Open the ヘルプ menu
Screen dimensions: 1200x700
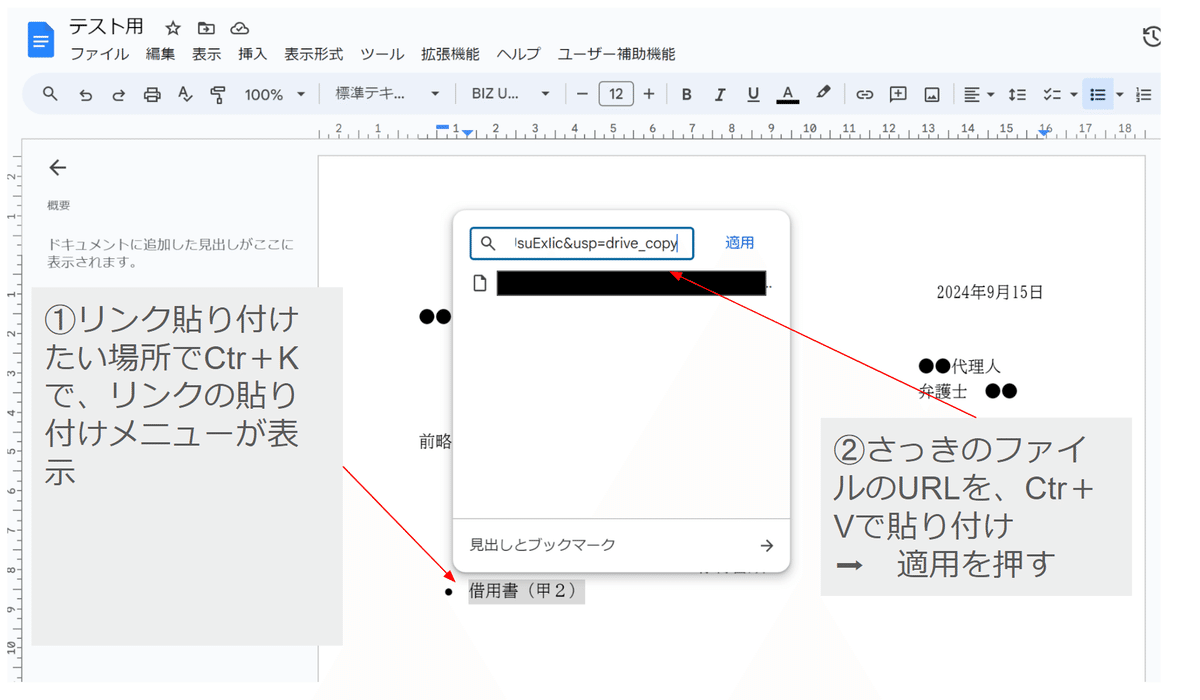(518, 54)
